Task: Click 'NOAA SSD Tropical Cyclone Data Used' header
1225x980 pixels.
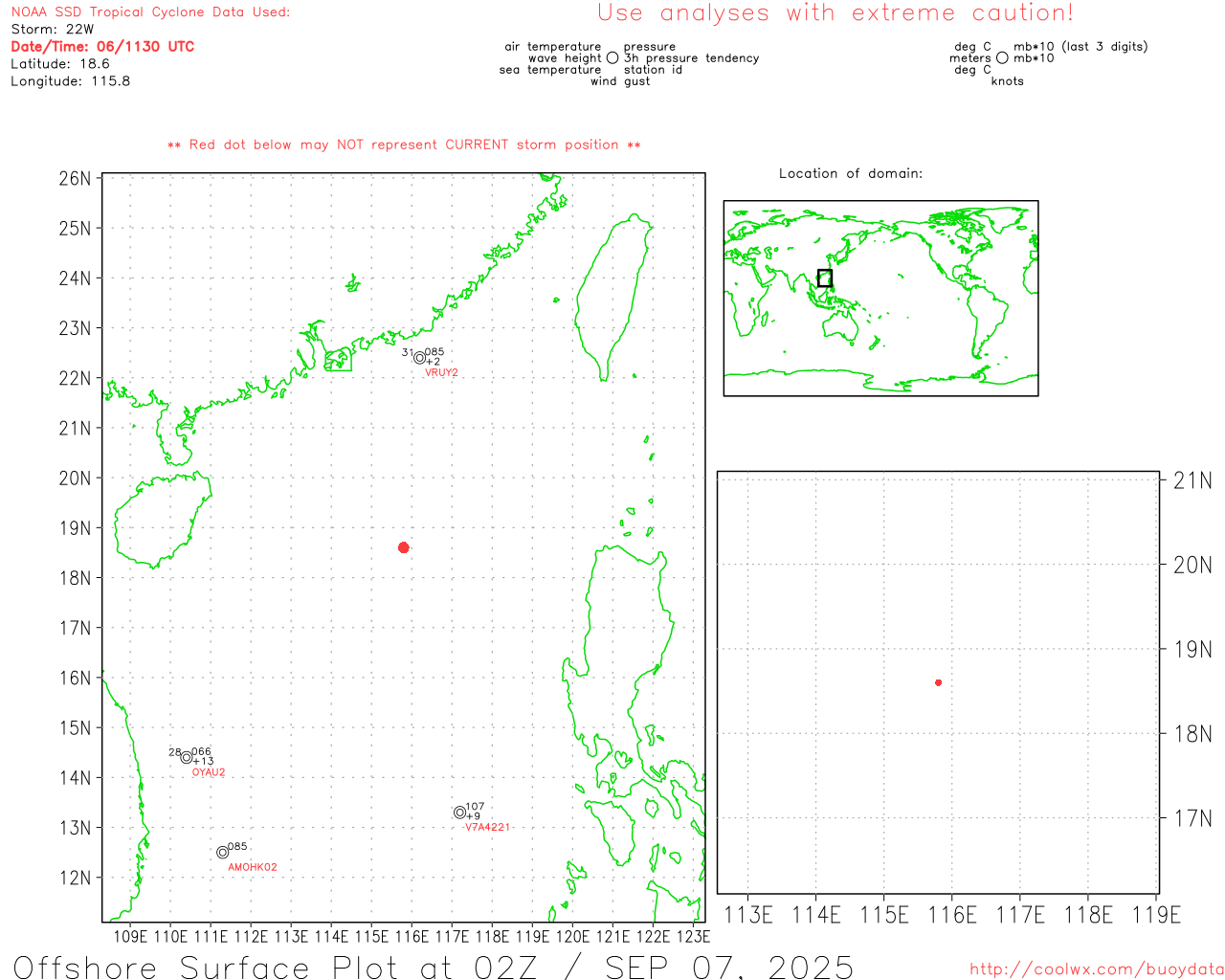Action: (150, 11)
